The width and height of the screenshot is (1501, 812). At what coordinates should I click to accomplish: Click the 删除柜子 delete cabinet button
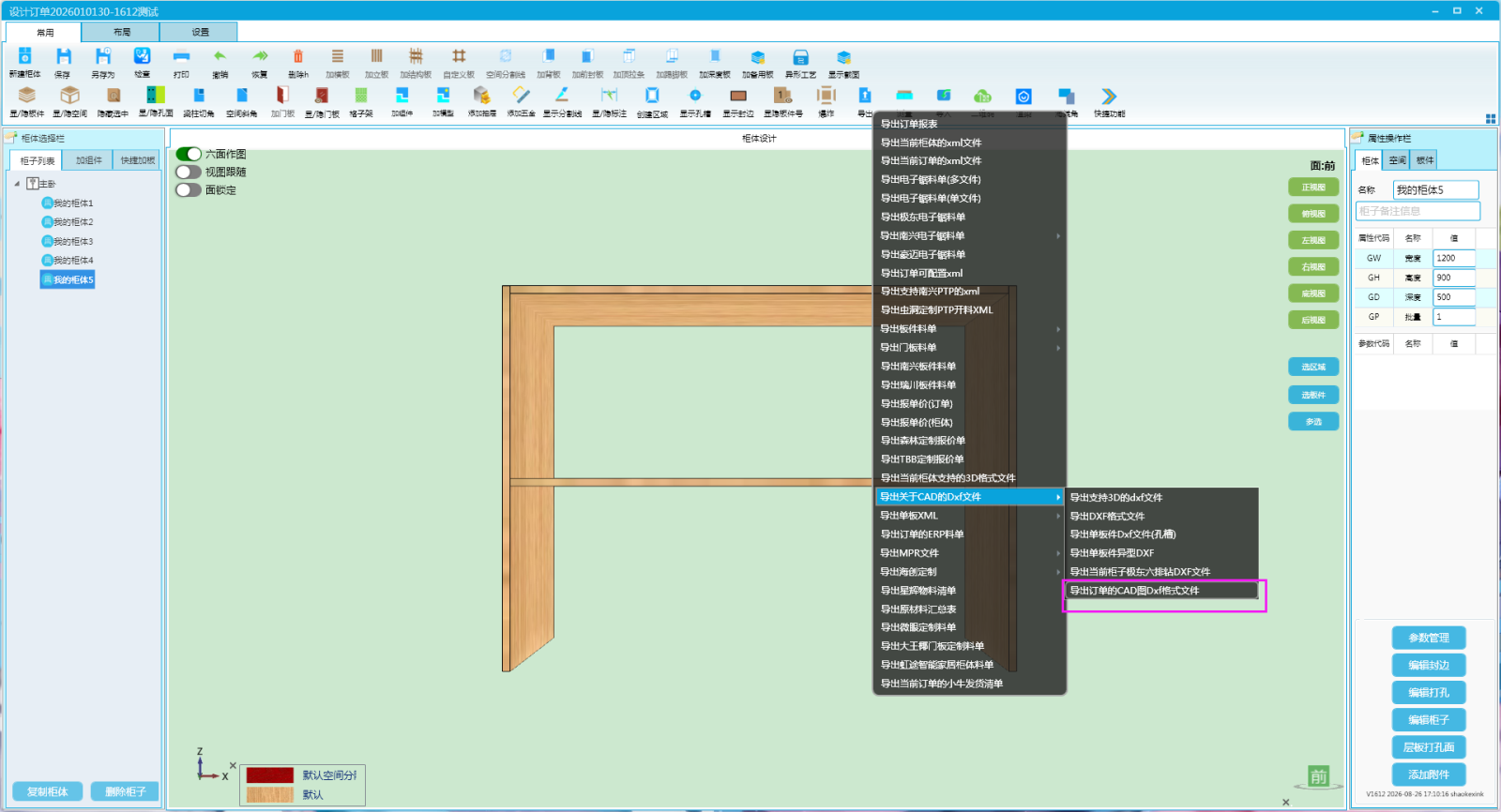click(125, 791)
